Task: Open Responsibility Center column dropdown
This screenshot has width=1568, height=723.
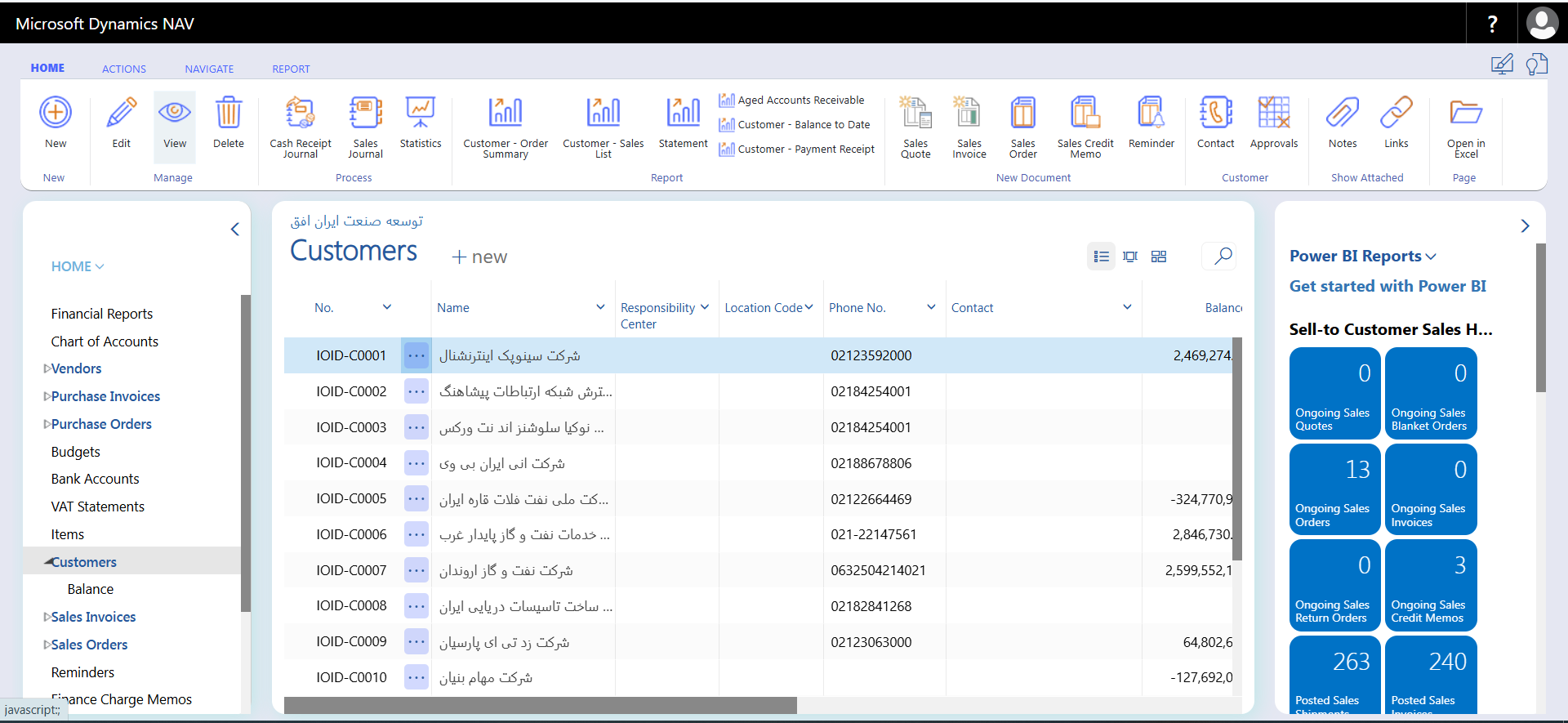Action: click(705, 307)
